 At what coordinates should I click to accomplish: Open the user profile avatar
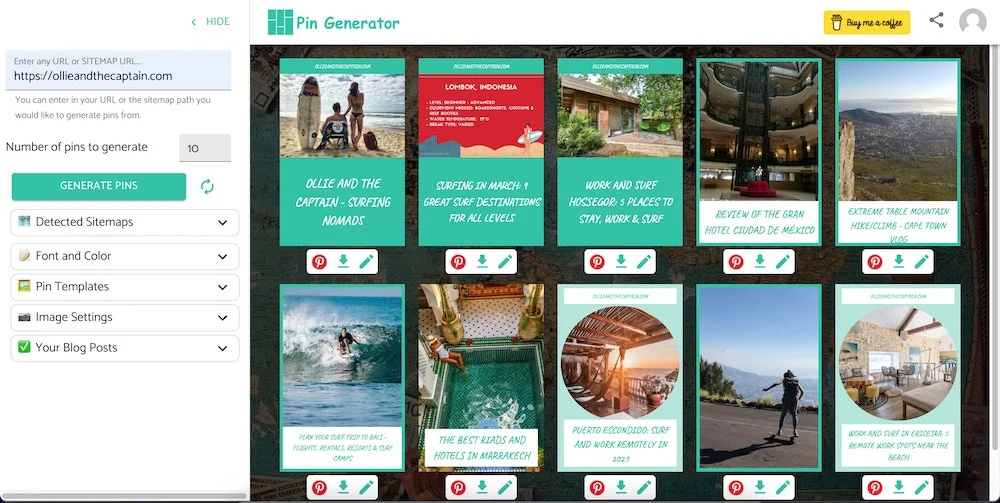tap(972, 21)
